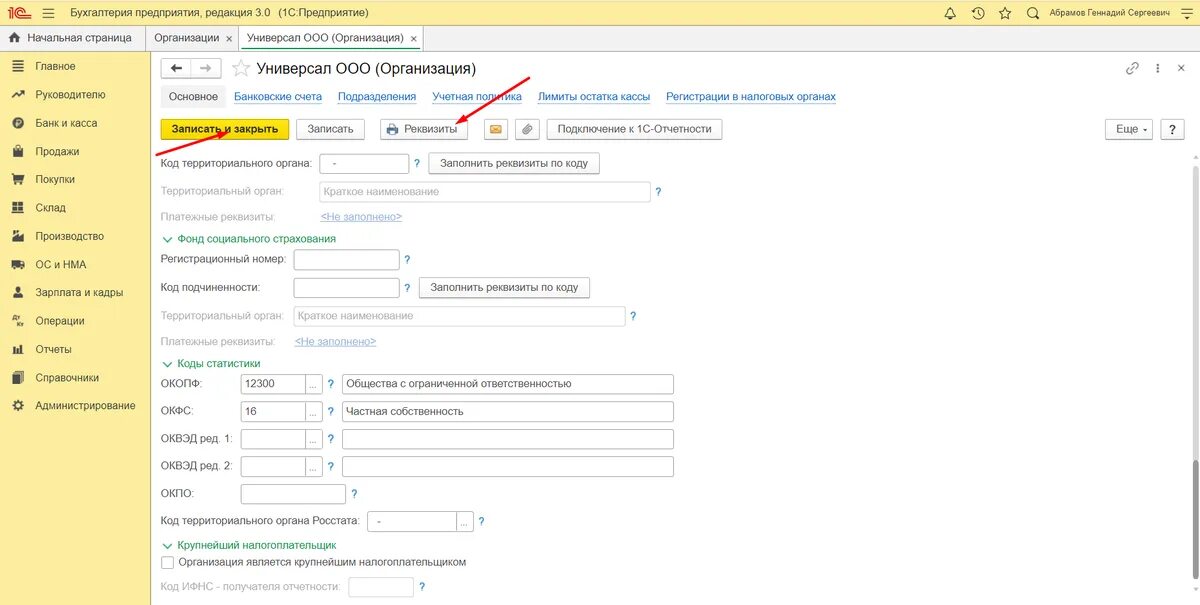Open the Администрирование section
The width and height of the screenshot is (1200, 605).
(85, 406)
